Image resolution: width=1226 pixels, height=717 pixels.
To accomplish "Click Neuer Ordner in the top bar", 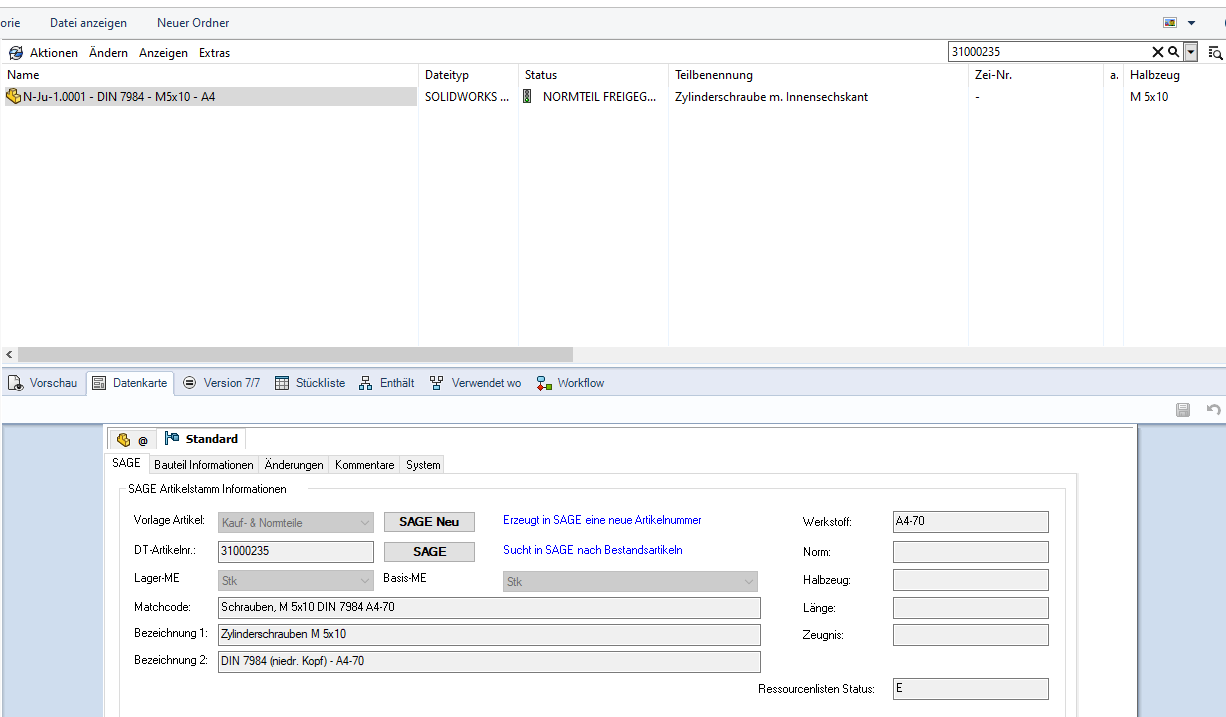I will 193,22.
